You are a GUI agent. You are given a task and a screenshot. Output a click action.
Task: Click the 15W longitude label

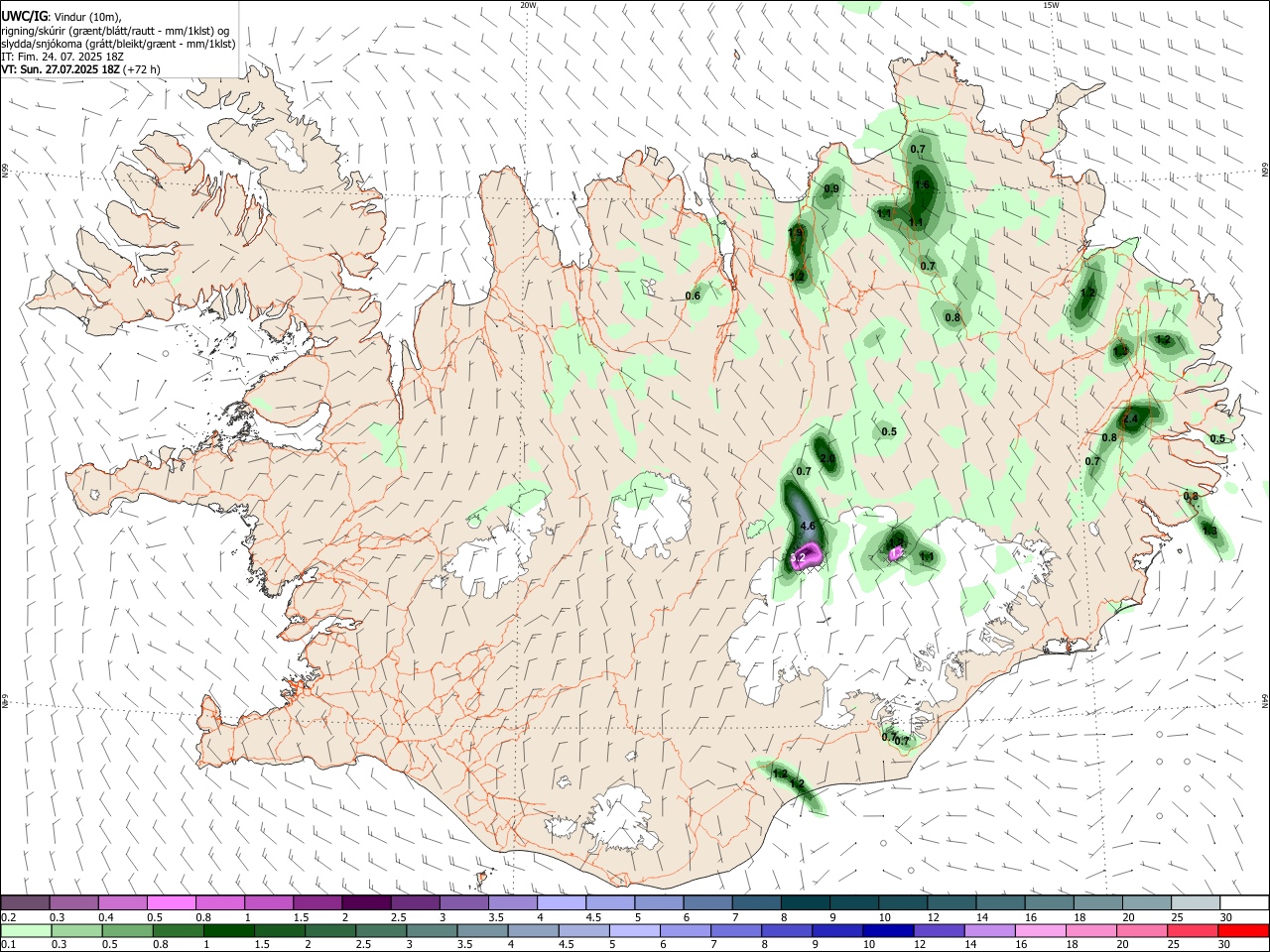pyautogui.click(x=1051, y=5)
